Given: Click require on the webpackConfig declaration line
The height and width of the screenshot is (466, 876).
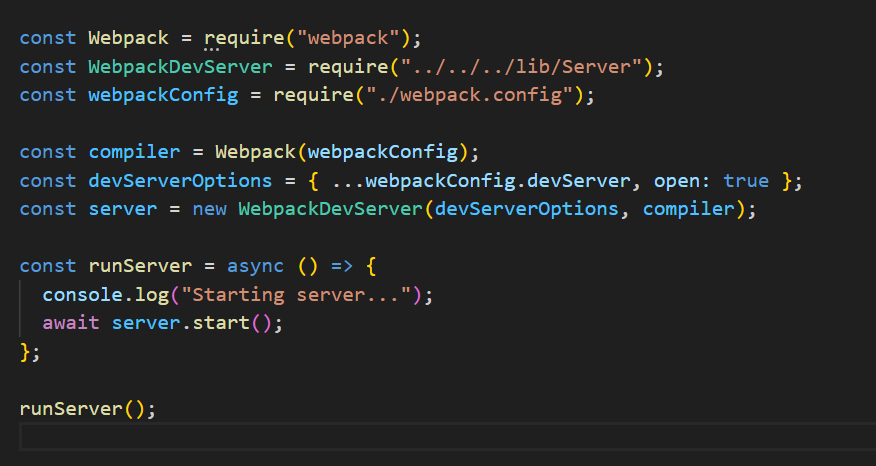Looking at the screenshot, I should pos(313,95).
